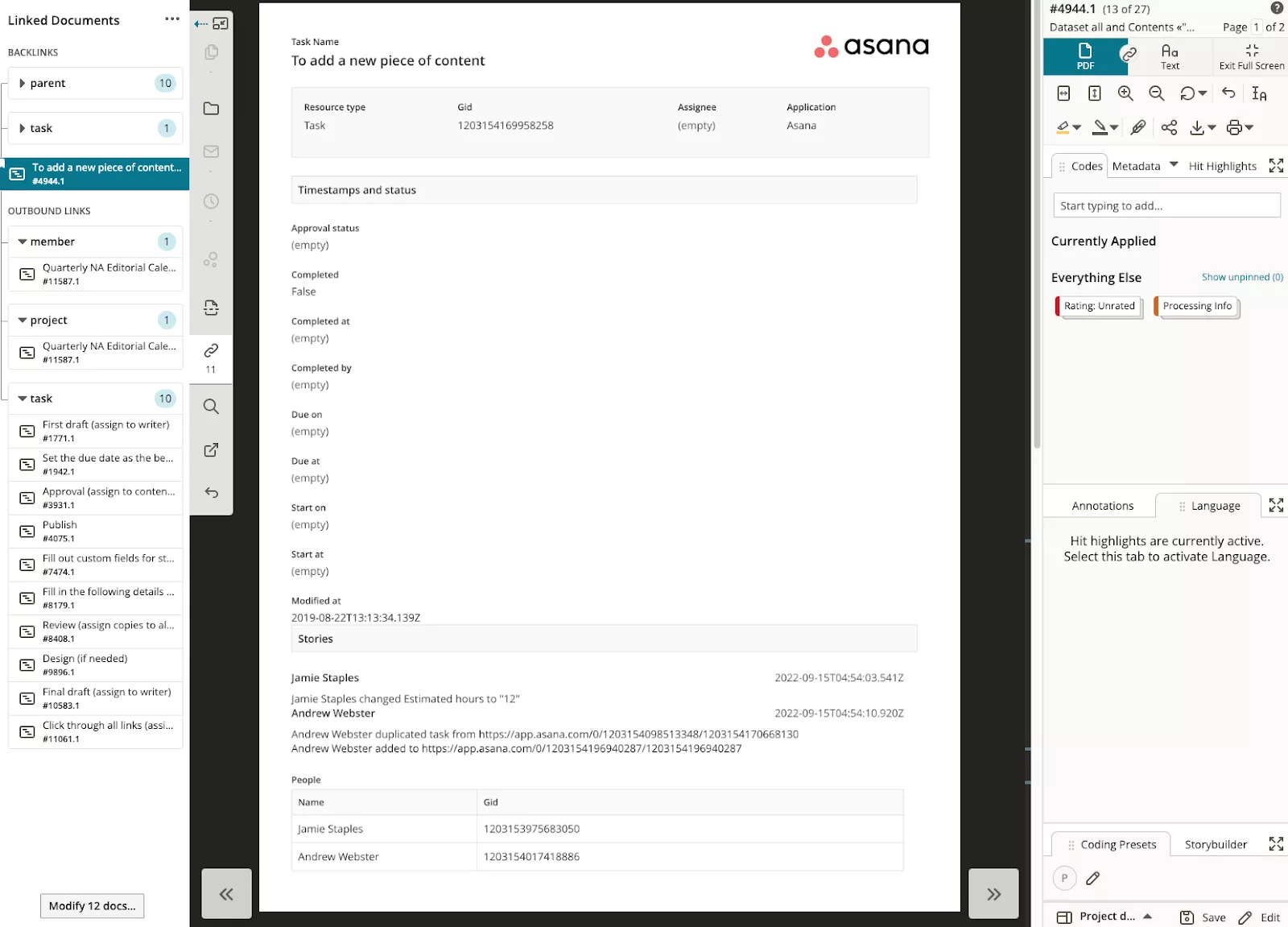1288x927 pixels.
Task: Switch viewer to Text mode
Action: 1170,56
